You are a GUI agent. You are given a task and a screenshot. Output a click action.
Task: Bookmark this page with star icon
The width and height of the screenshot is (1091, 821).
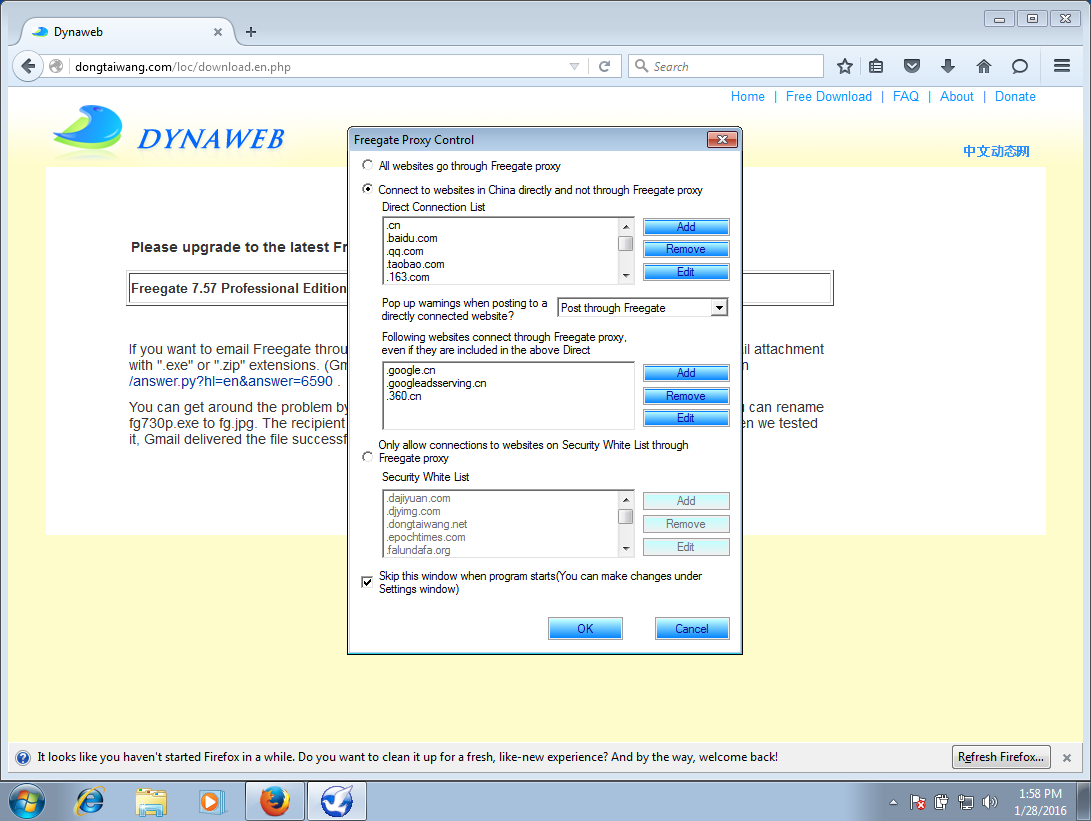tap(845, 66)
